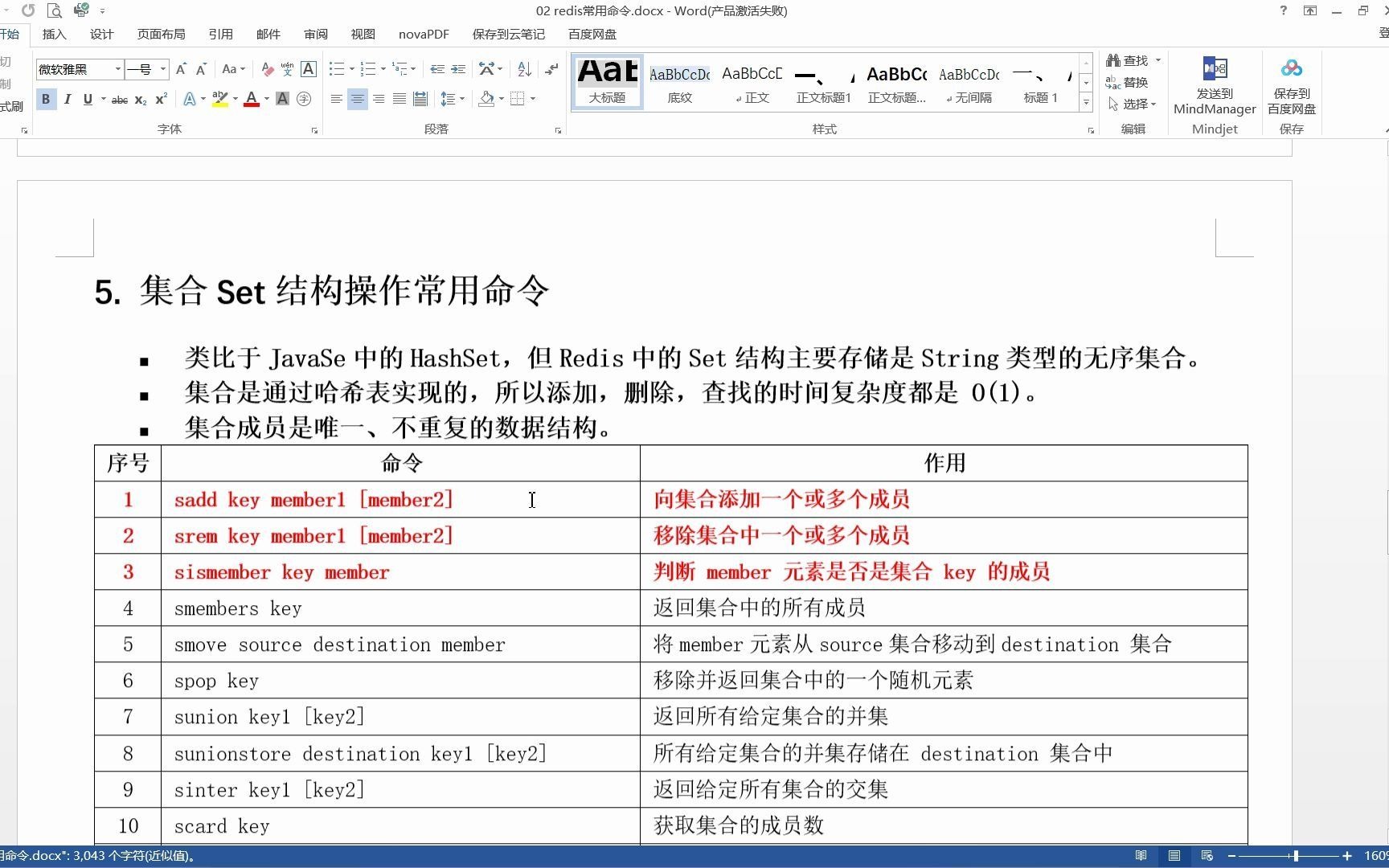
Task: Toggle superscript formatting
Action: [x=160, y=99]
